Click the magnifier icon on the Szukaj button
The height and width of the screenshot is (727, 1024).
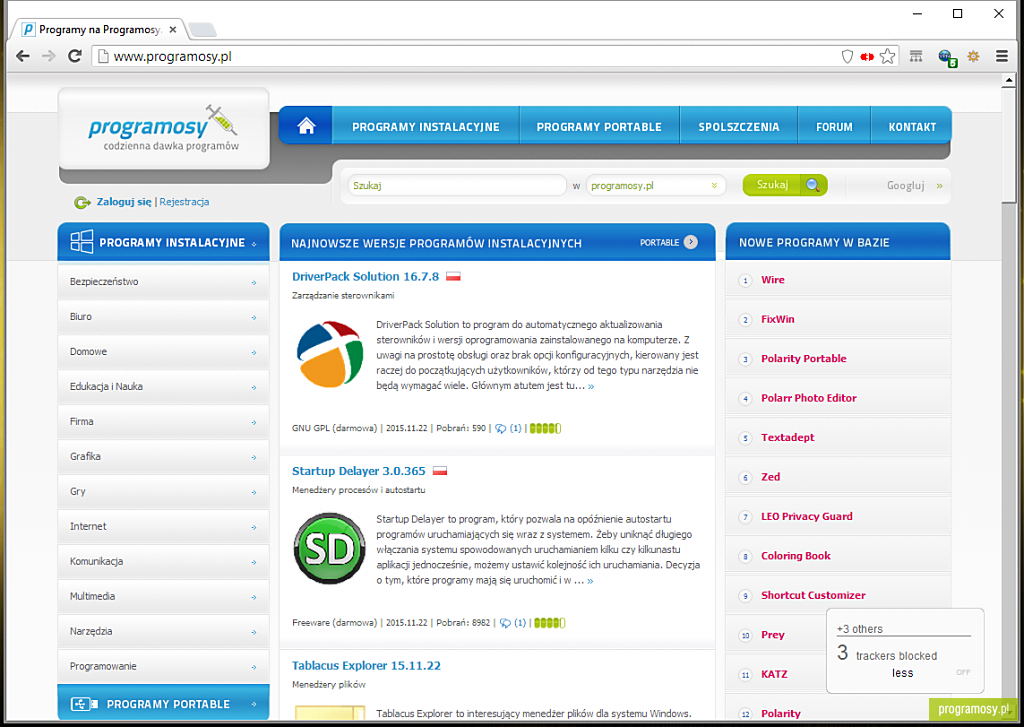click(813, 186)
